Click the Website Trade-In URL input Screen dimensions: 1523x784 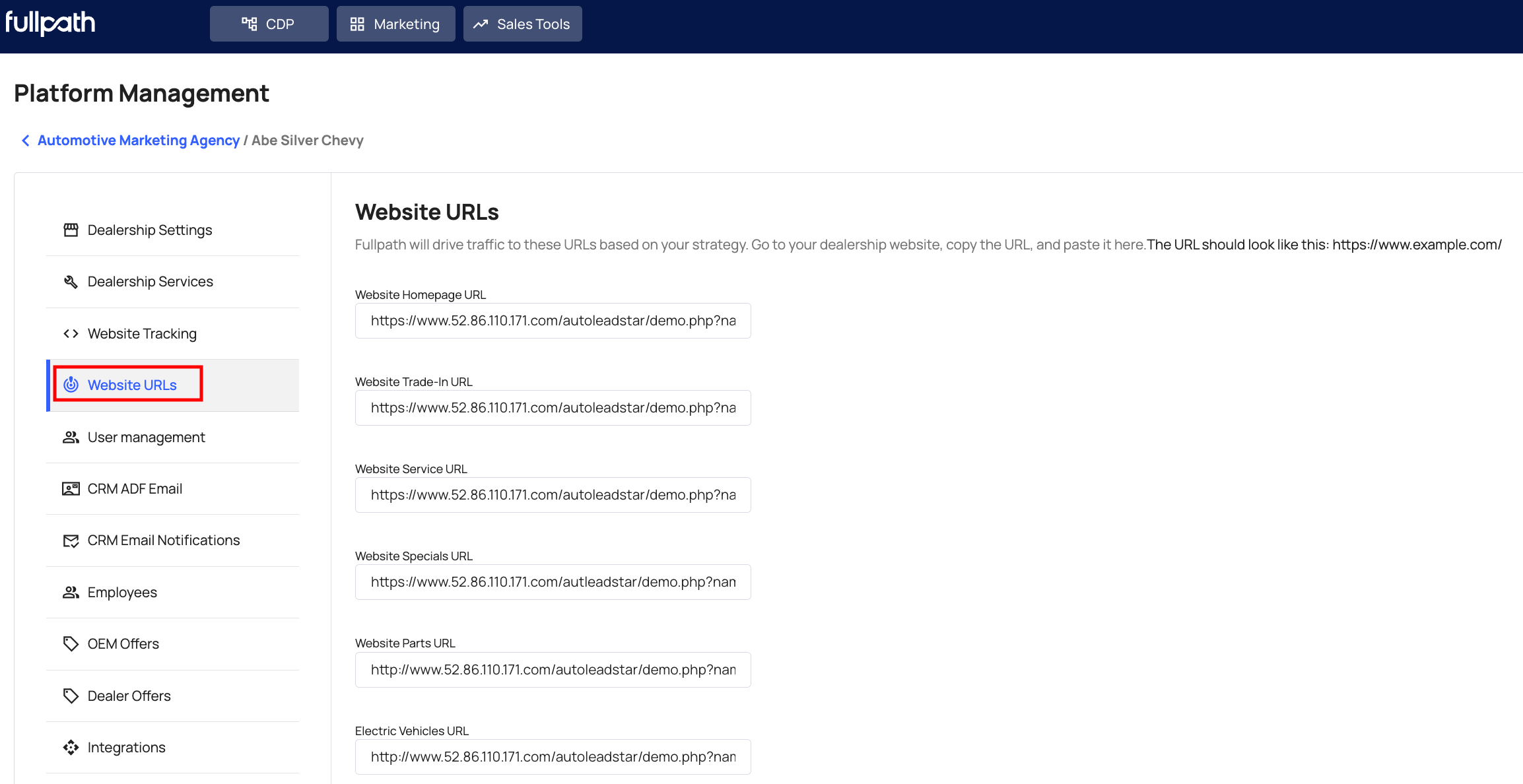pos(552,408)
